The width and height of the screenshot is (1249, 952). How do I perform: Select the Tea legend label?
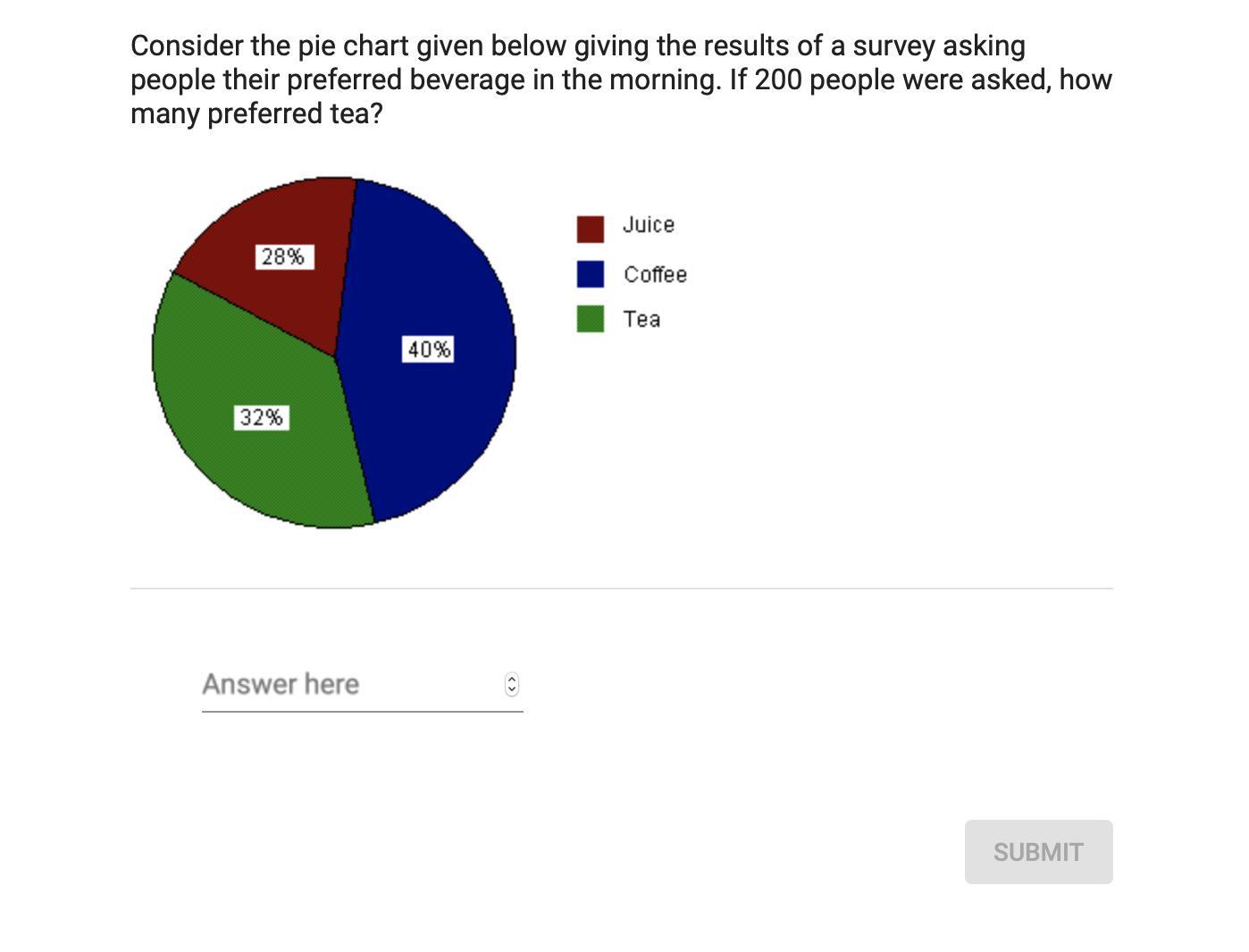[x=641, y=319]
